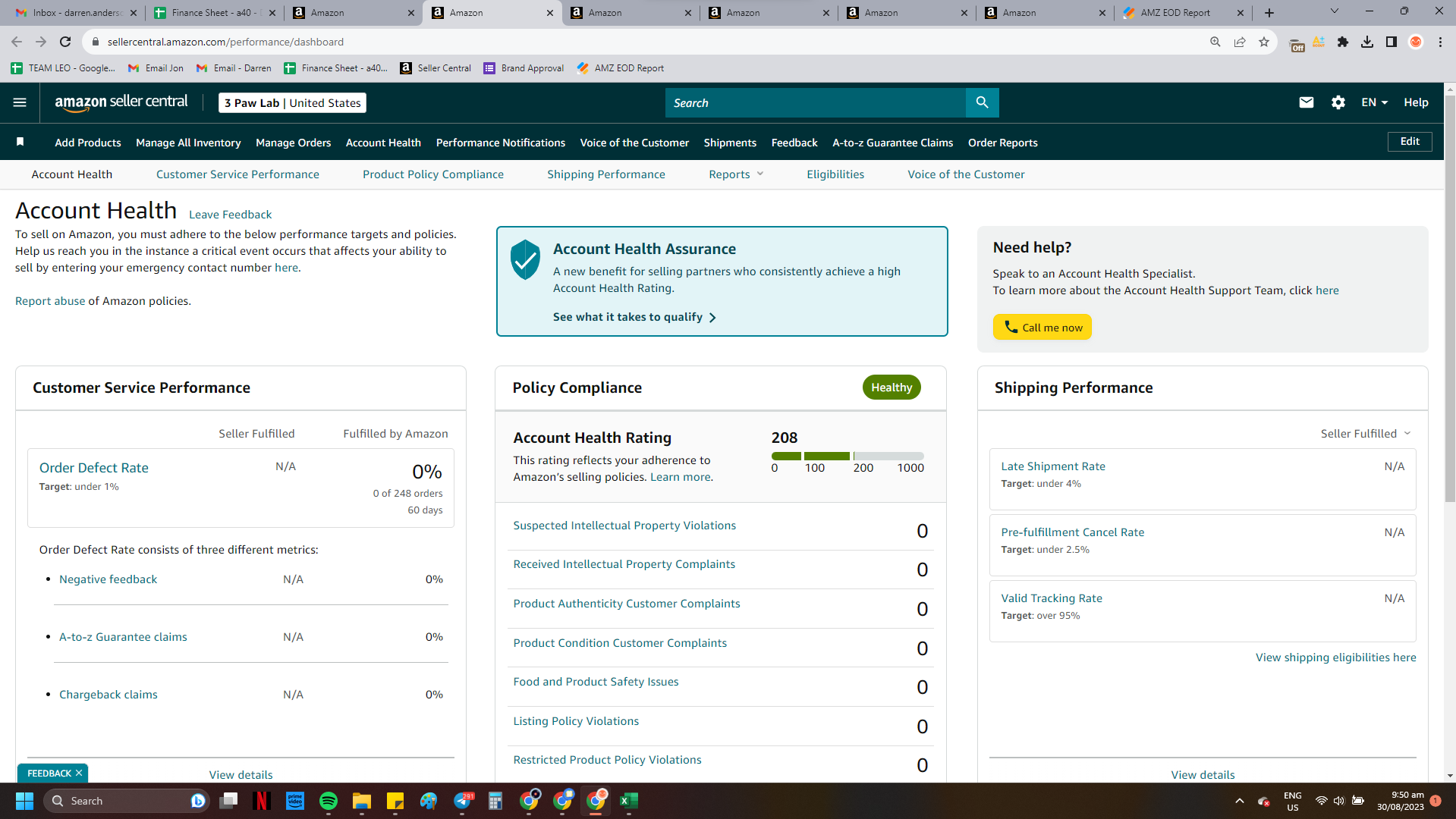
Task: Click the Chrome address bar URL
Action: (x=225, y=42)
